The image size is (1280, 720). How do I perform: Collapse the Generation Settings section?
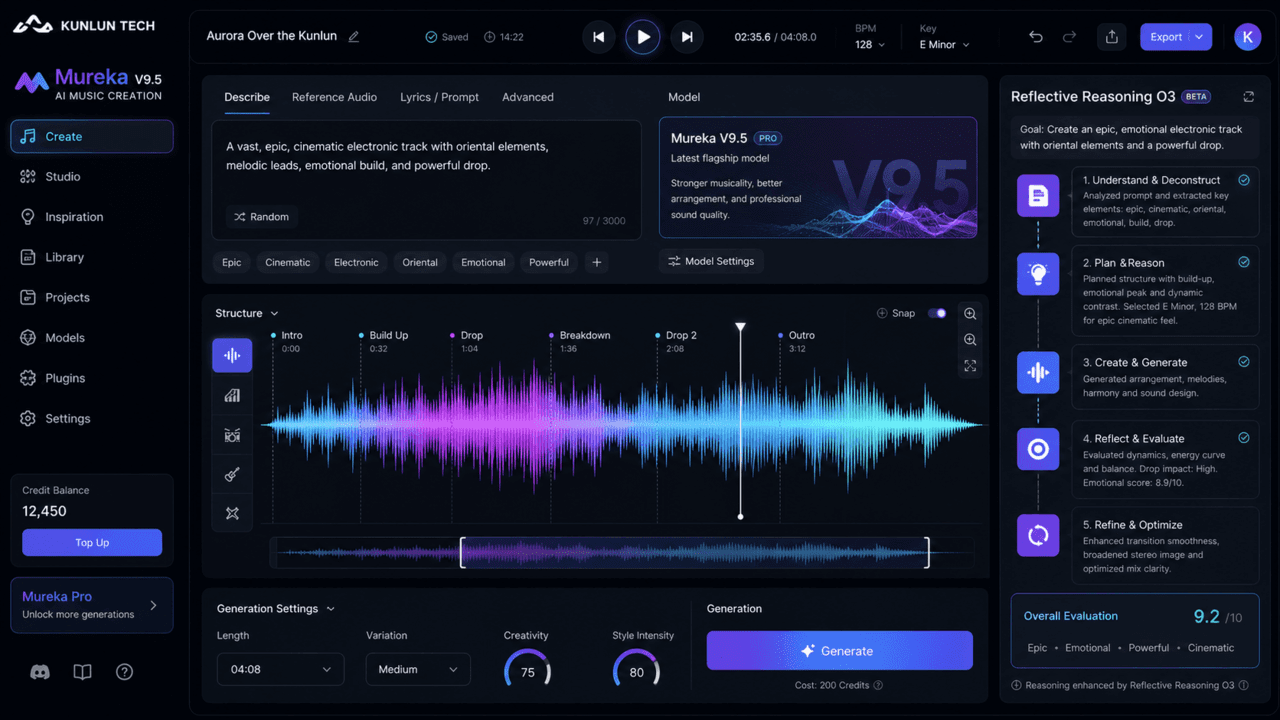pos(276,608)
